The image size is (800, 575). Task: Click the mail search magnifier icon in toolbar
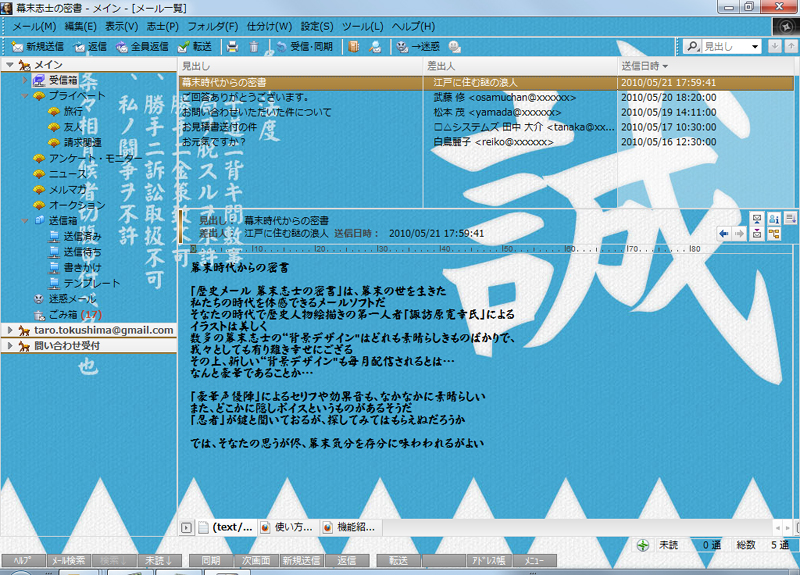pos(376,47)
